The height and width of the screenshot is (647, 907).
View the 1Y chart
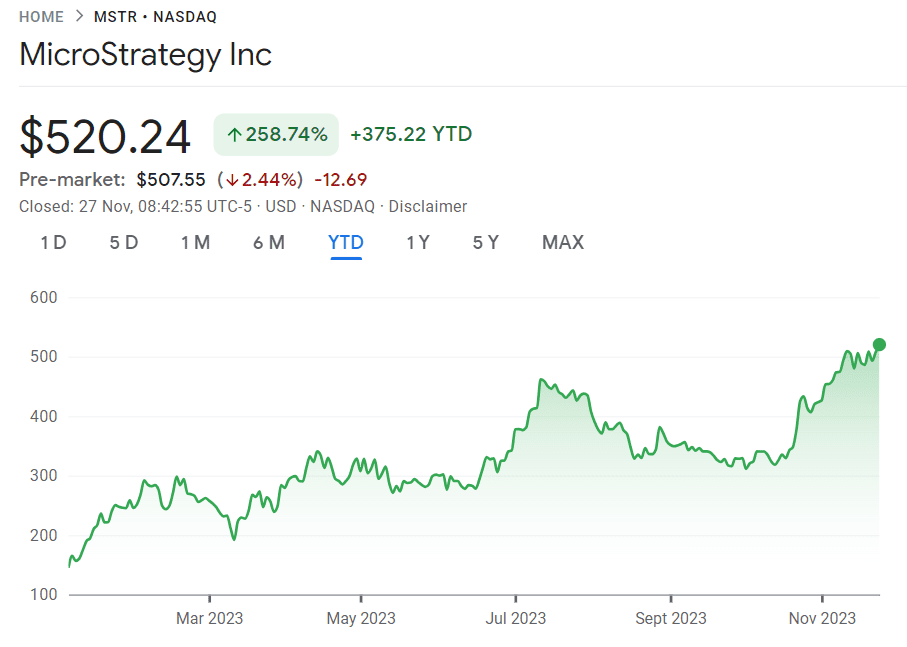pyautogui.click(x=418, y=242)
